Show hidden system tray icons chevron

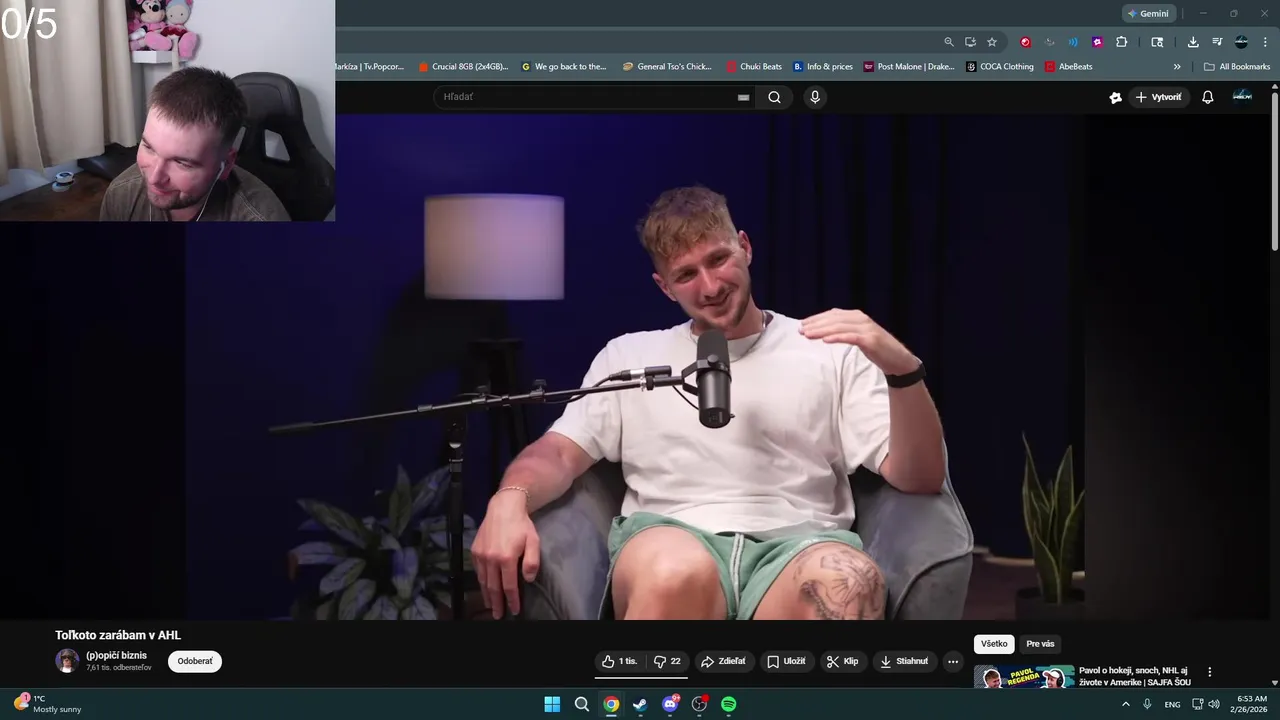click(x=1125, y=704)
